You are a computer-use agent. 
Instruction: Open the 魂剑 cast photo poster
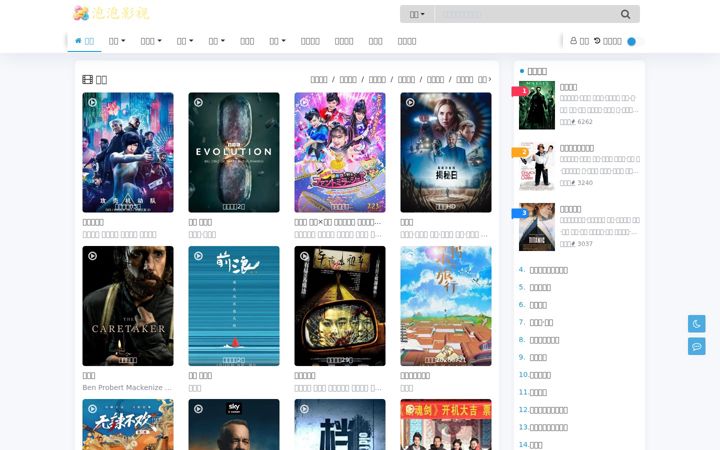(x=446, y=425)
